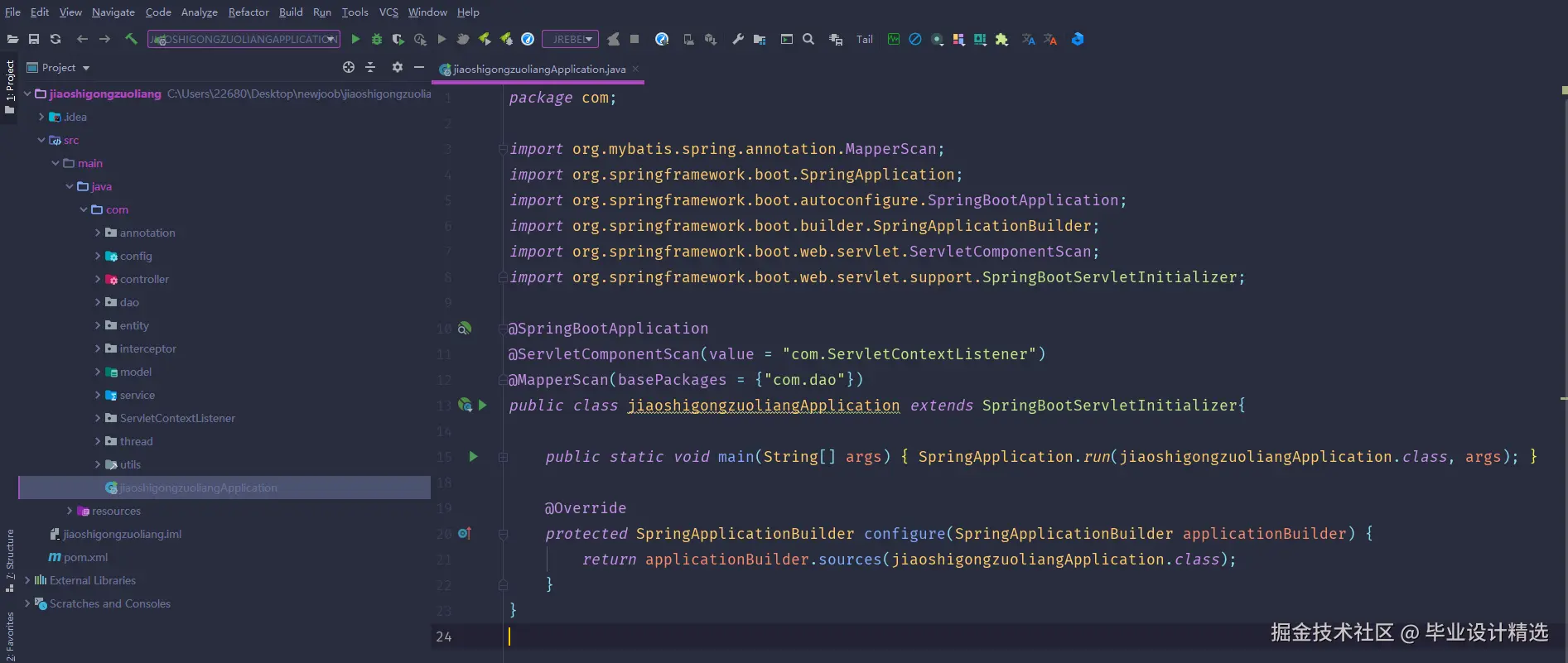Close the jiaoshigongzuoliangApplication.java tab

[x=635, y=69]
